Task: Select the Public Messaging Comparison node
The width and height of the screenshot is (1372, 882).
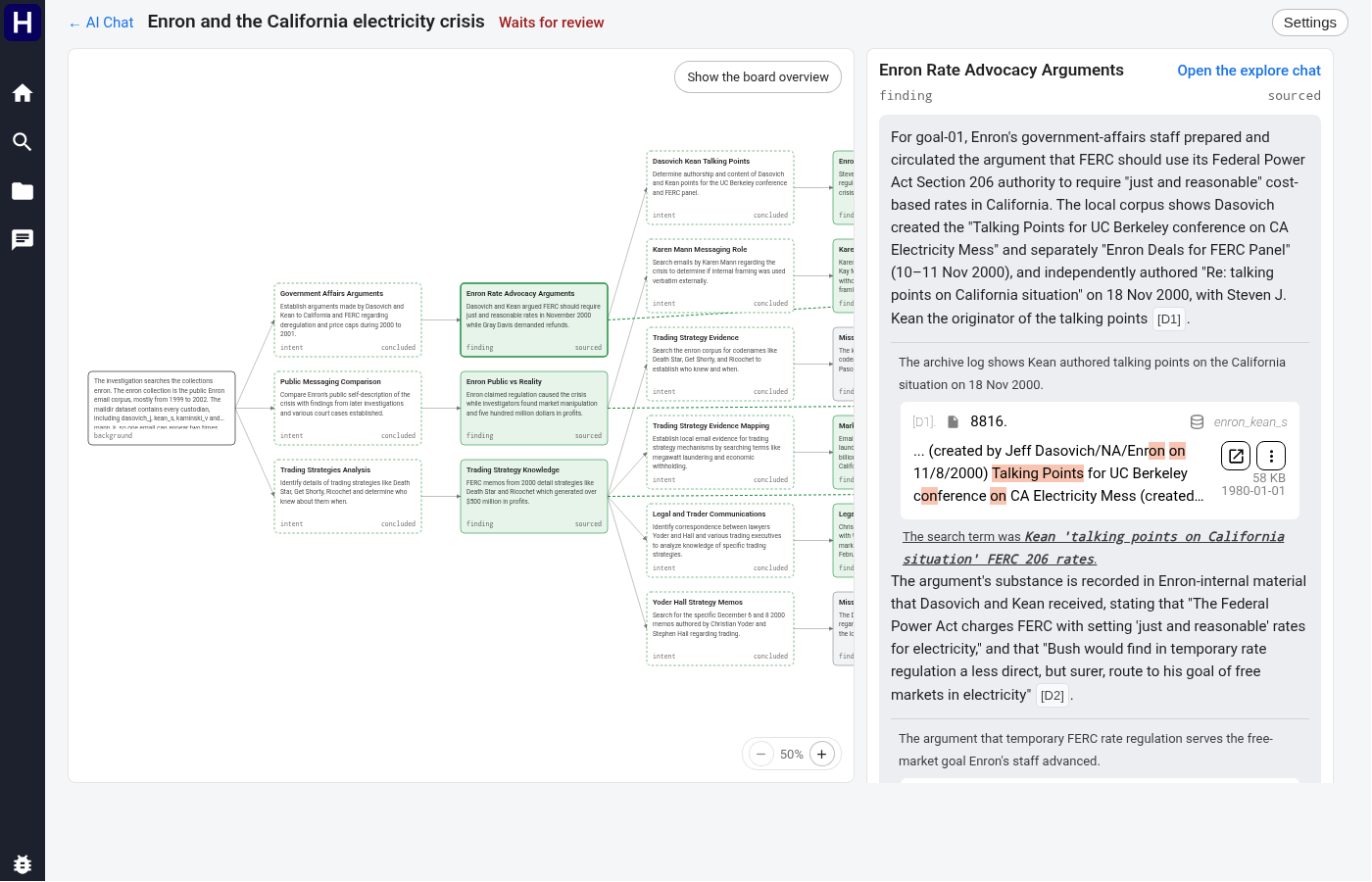Action: [x=348, y=409]
